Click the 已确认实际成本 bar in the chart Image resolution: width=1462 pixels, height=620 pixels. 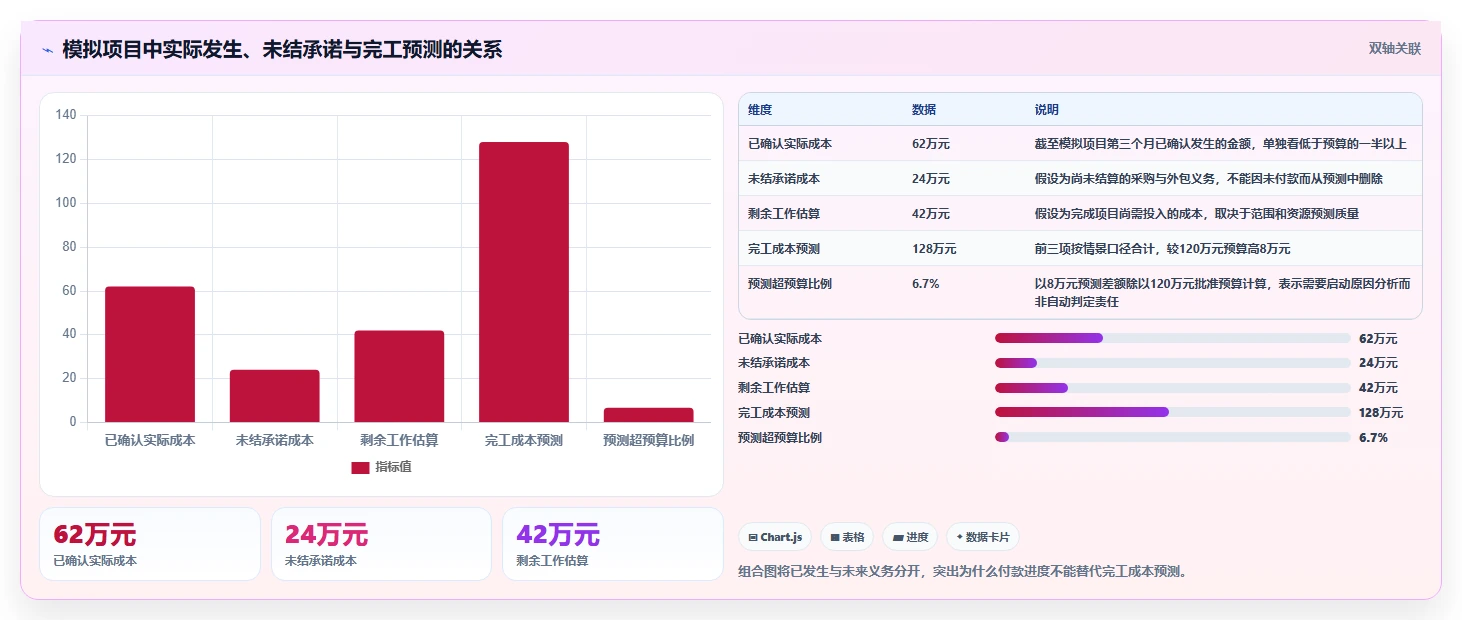click(150, 354)
